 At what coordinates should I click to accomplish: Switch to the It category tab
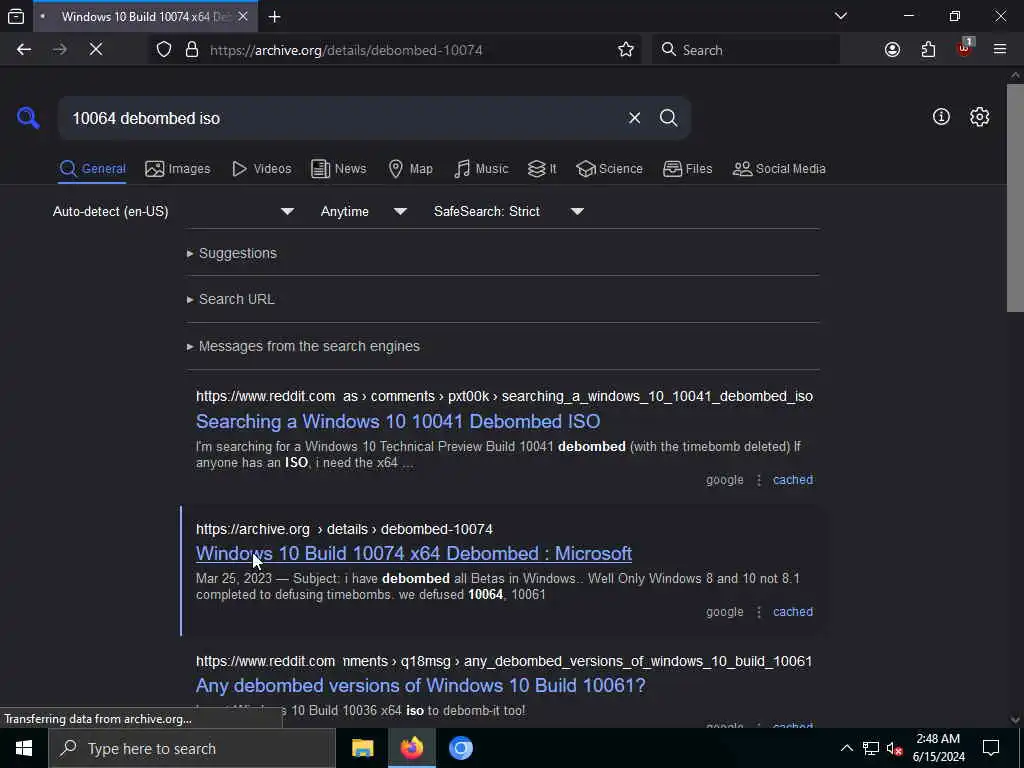(x=542, y=169)
